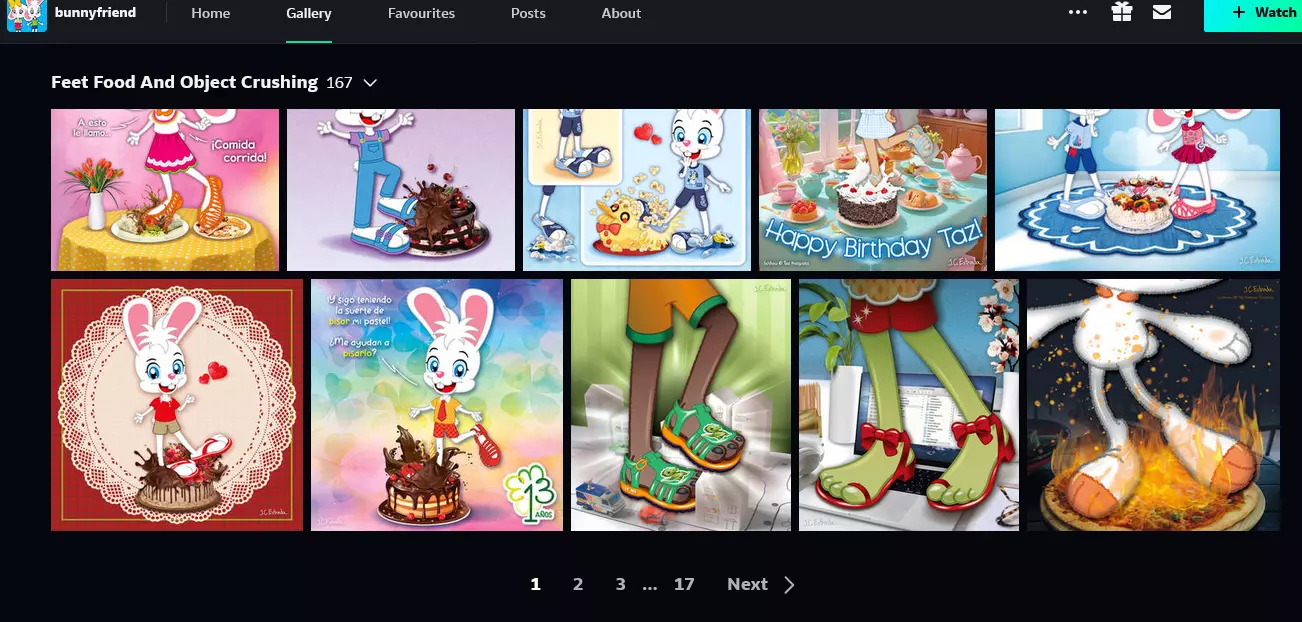
Task: Open the flaming pizza artwork thumbnail
Action: point(1153,405)
